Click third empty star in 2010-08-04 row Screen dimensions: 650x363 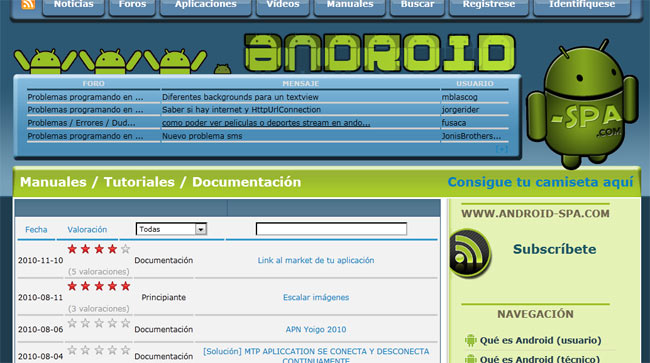(99, 350)
